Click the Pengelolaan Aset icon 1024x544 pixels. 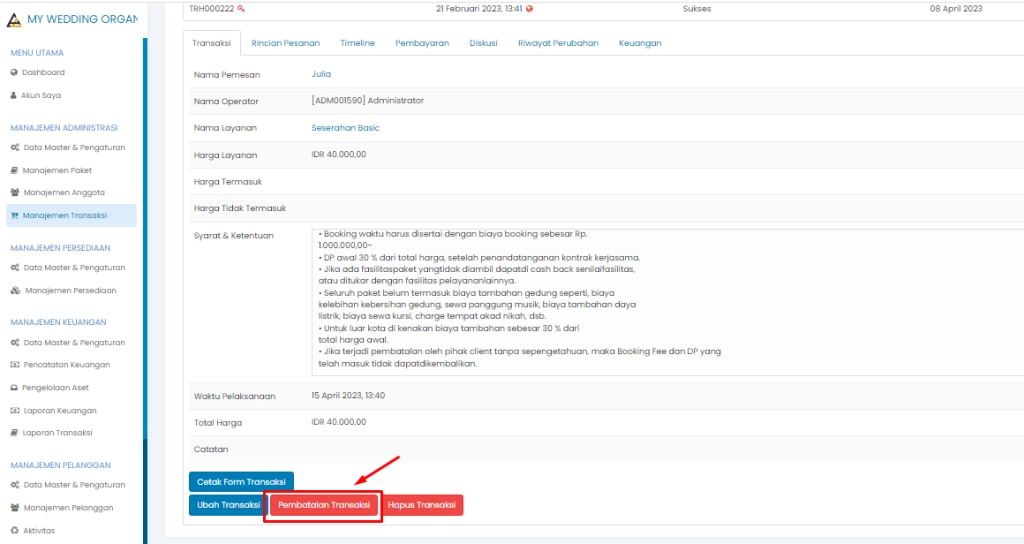pos(14,388)
